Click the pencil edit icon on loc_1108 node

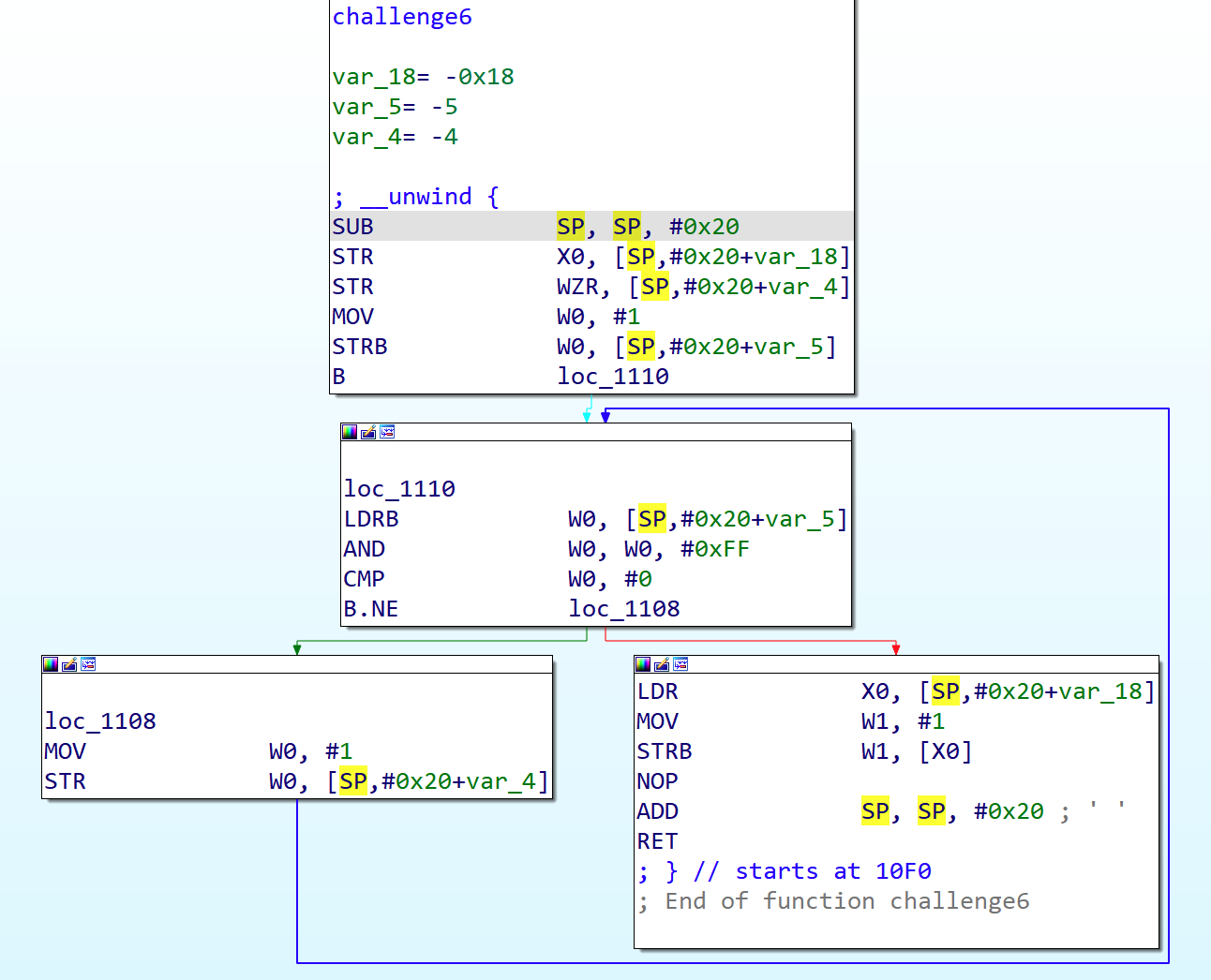[x=69, y=664]
